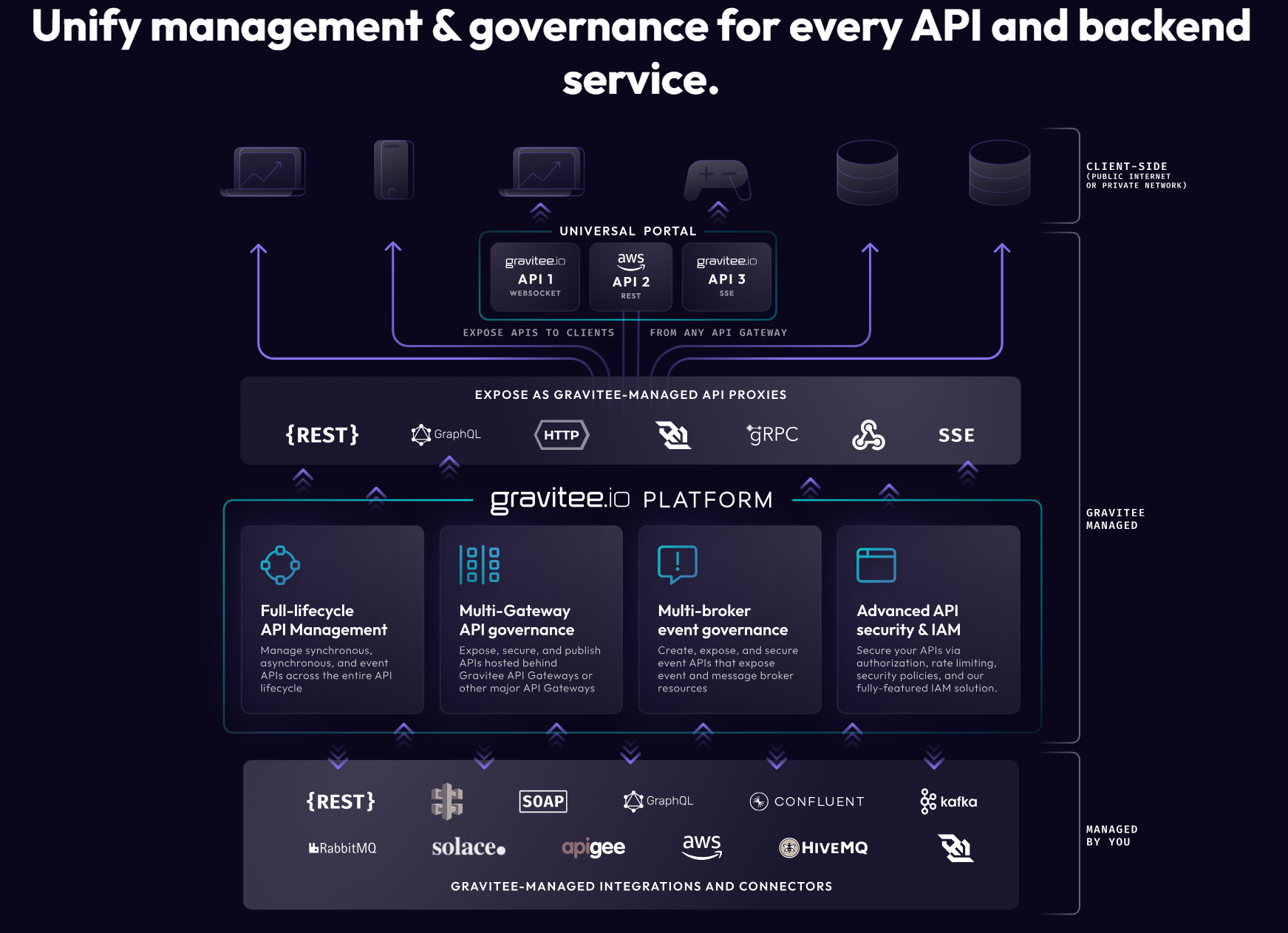Select the {REST} logo in API proxies row
Viewport: 1288px width, 933px height.
click(322, 434)
